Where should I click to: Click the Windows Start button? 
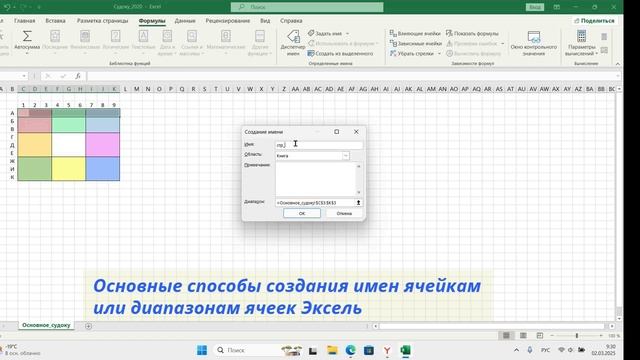coord(202,350)
